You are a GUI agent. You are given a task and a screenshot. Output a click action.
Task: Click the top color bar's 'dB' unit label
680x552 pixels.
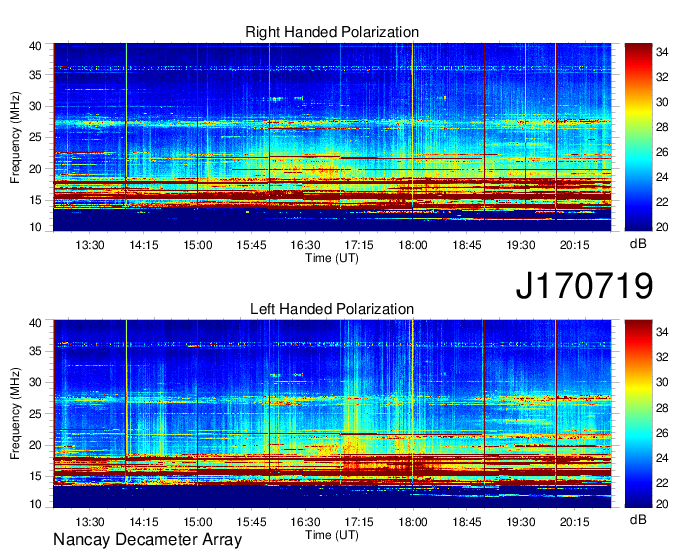click(x=638, y=244)
